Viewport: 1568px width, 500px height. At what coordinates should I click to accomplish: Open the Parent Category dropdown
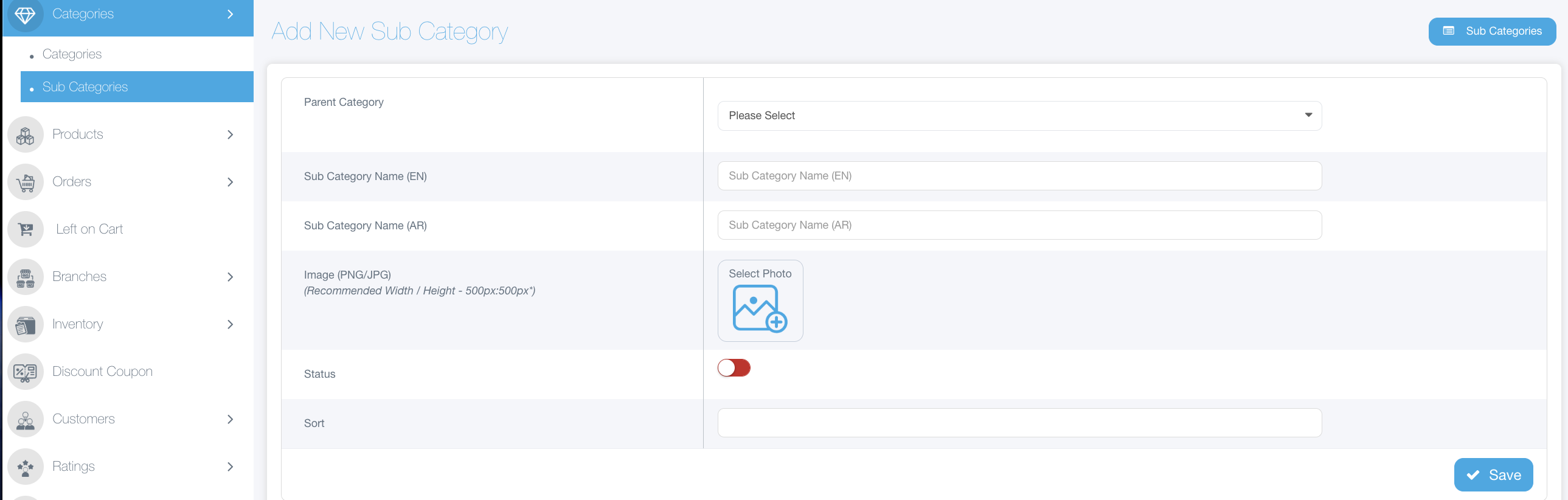[1019, 116]
